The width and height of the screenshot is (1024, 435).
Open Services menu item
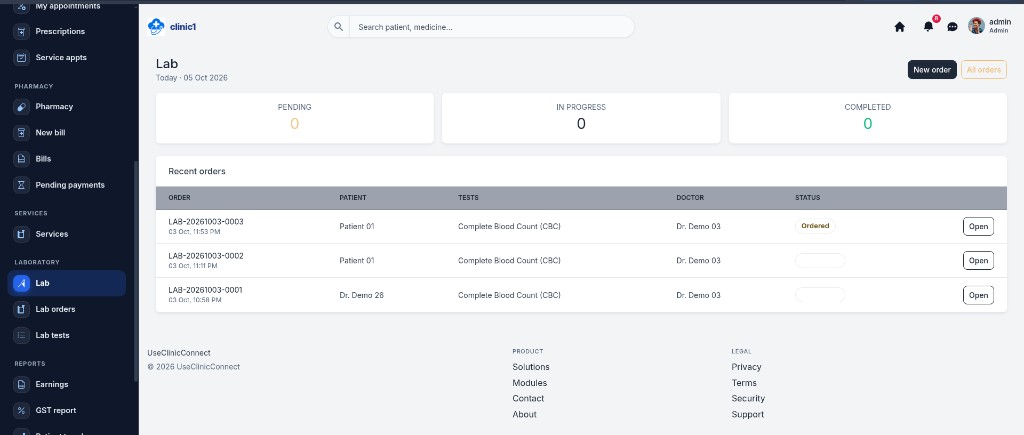[x=67, y=234]
